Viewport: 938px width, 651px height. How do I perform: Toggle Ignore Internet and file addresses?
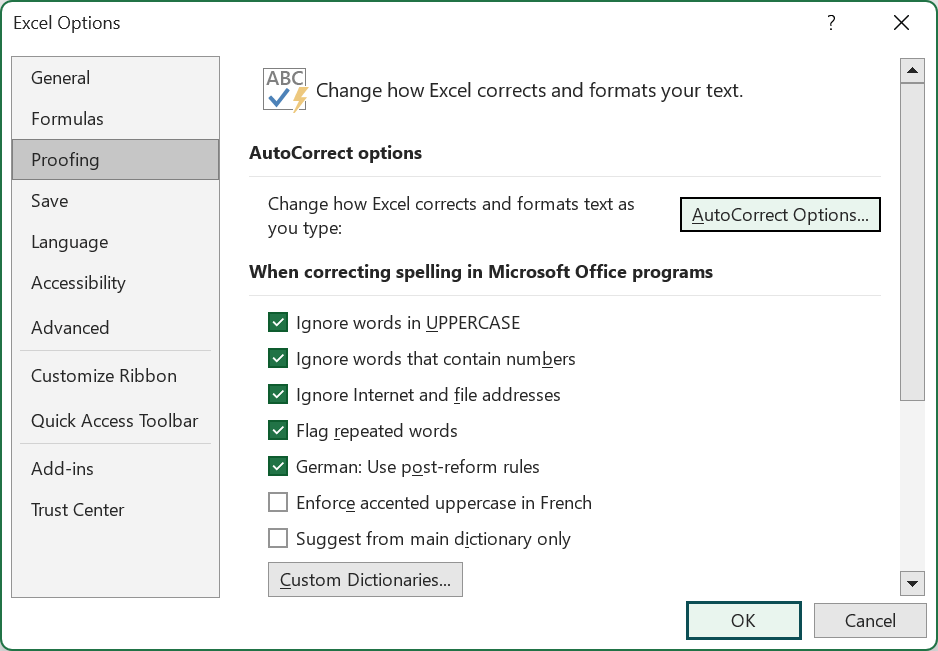coord(278,394)
